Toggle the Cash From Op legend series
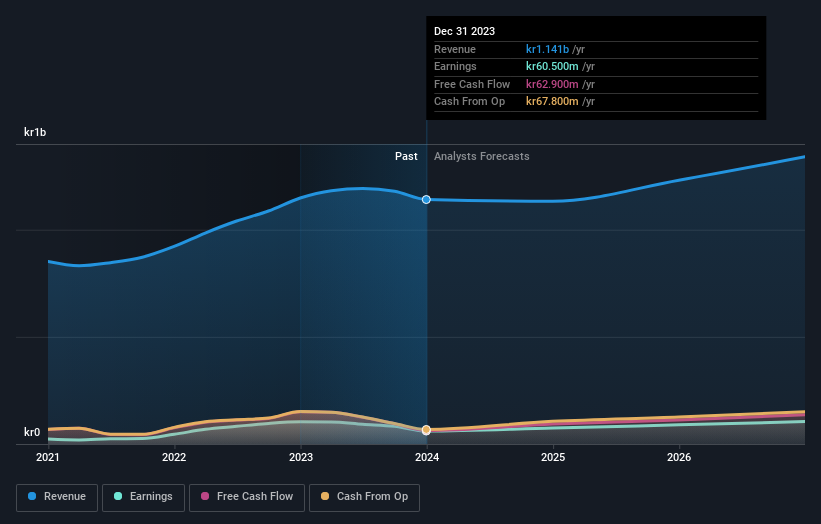This screenshot has width=821, height=524. point(364,497)
